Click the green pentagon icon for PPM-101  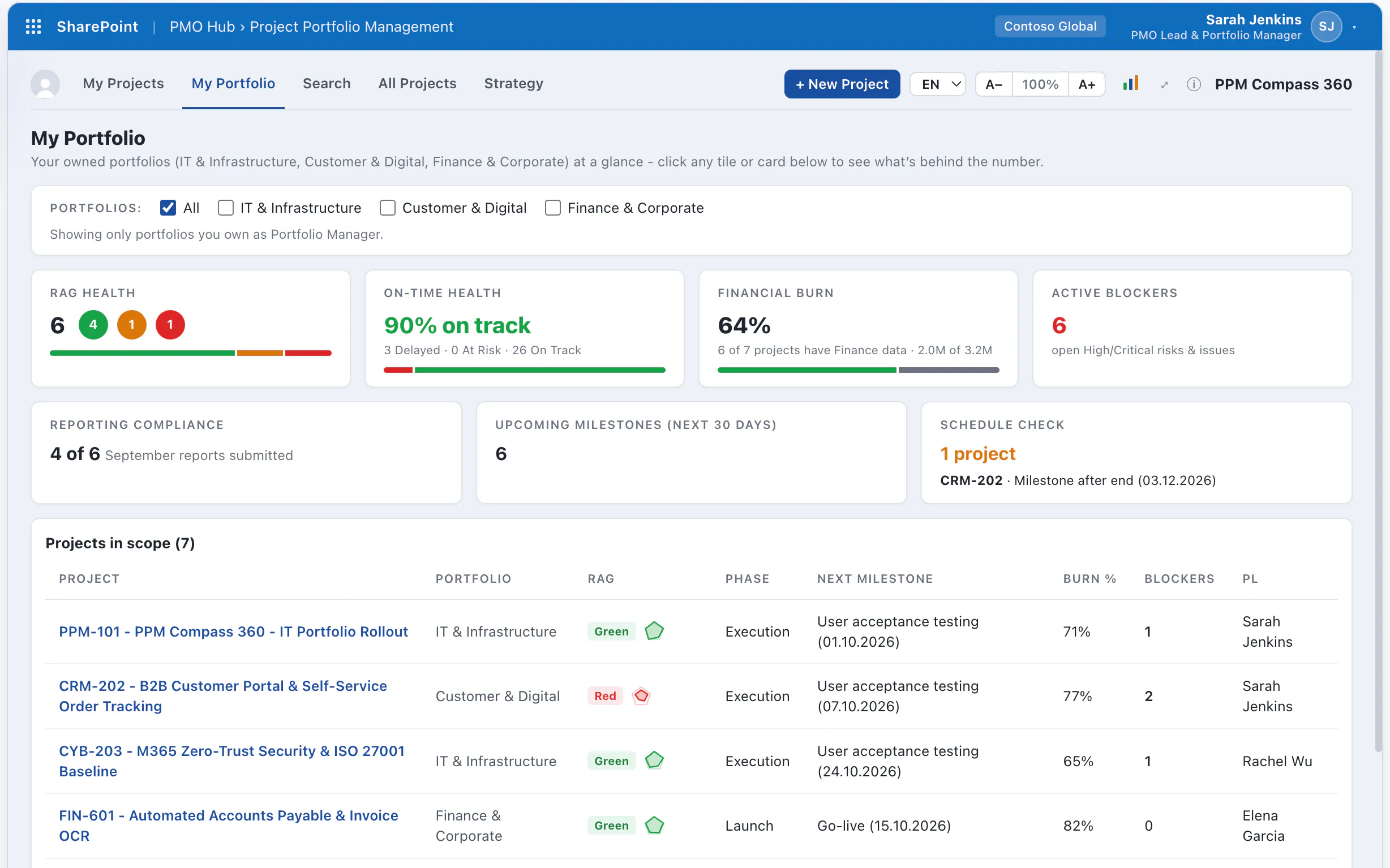[x=654, y=631]
